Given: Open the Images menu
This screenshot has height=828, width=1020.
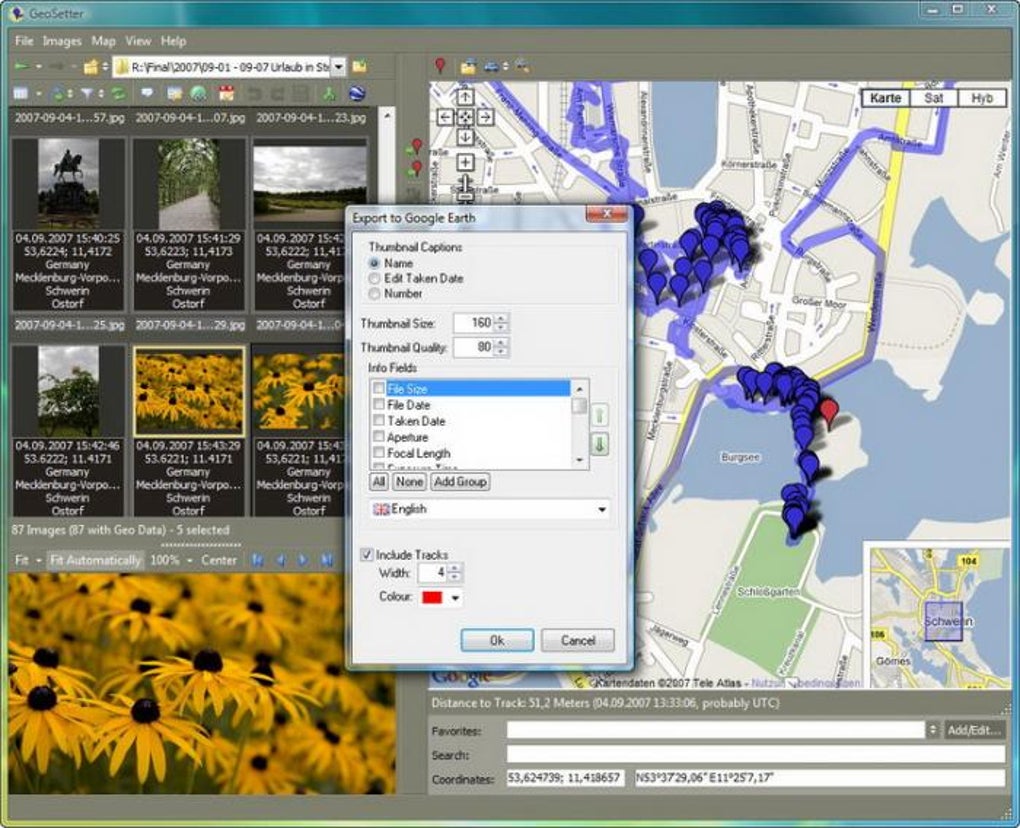Looking at the screenshot, I should click(x=62, y=41).
